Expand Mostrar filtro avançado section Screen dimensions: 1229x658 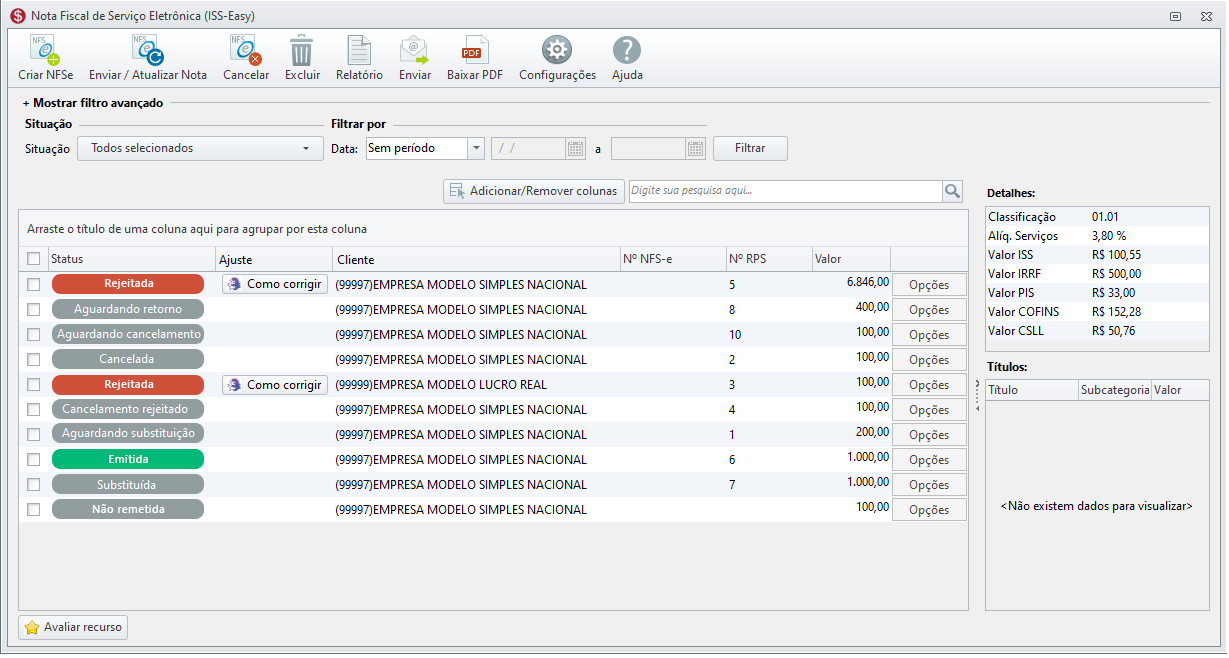[92, 103]
